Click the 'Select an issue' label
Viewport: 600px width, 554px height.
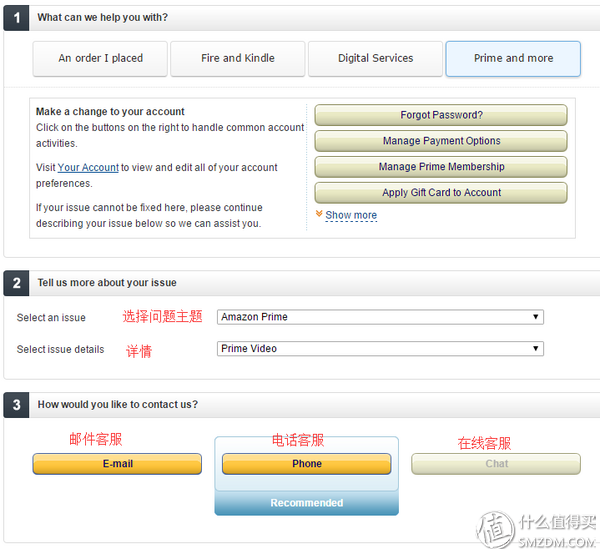(51, 318)
